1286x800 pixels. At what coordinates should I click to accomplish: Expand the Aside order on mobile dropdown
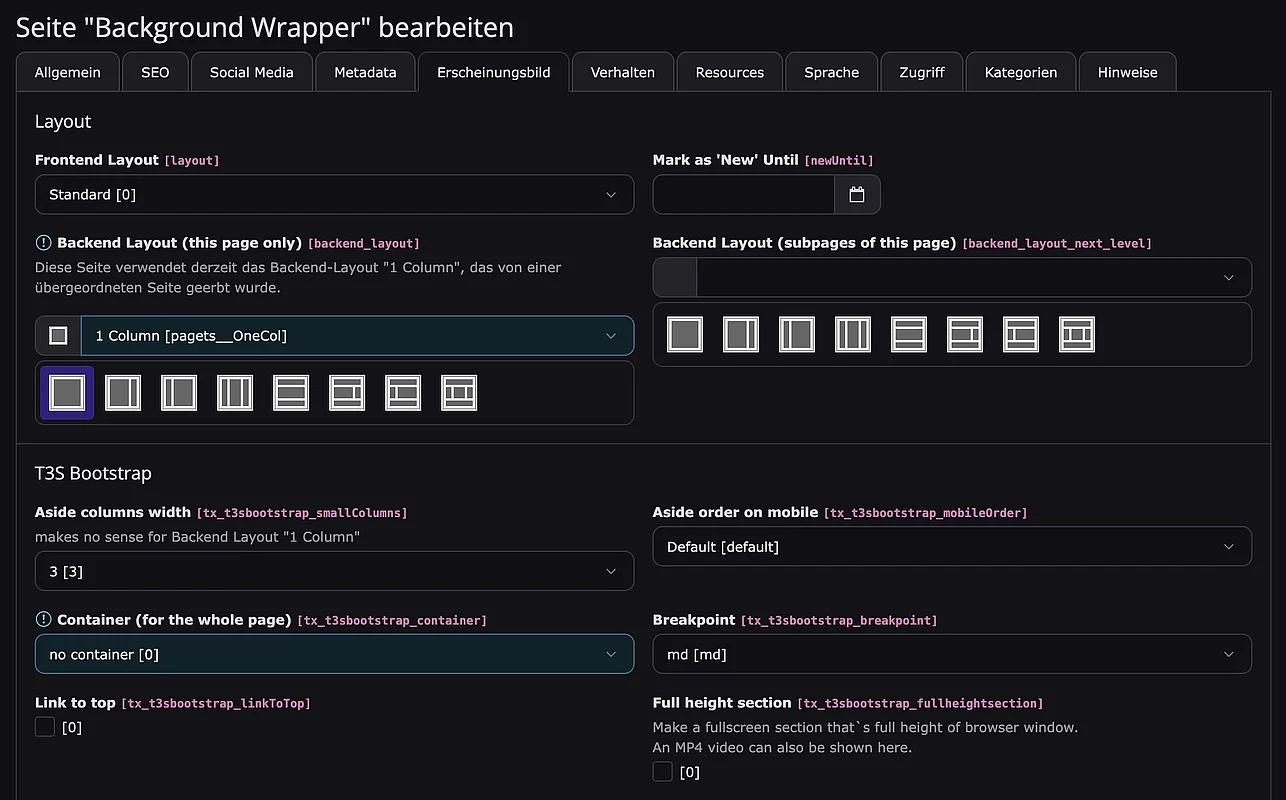pos(951,547)
